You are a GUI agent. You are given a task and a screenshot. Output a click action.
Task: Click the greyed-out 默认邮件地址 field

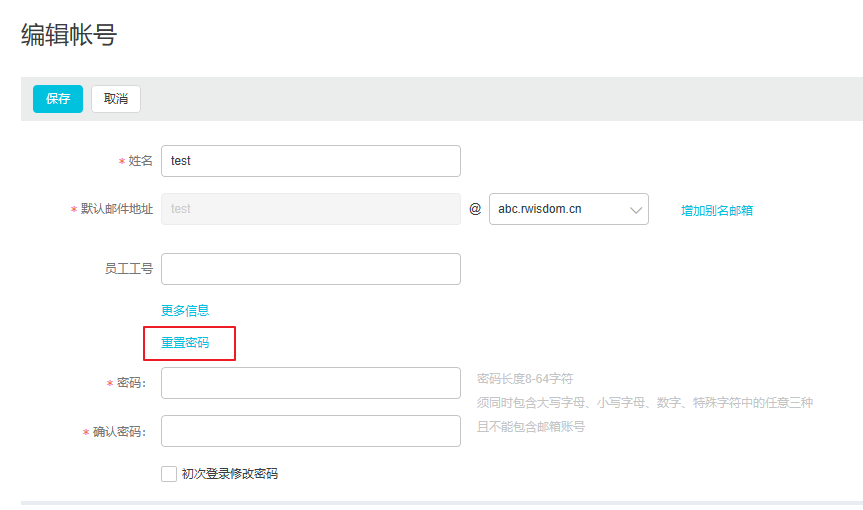(x=310, y=209)
